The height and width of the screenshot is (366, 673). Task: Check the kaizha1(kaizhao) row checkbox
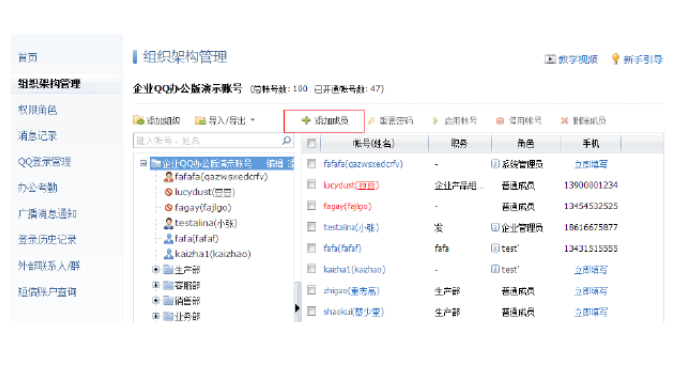click(x=312, y=269)
